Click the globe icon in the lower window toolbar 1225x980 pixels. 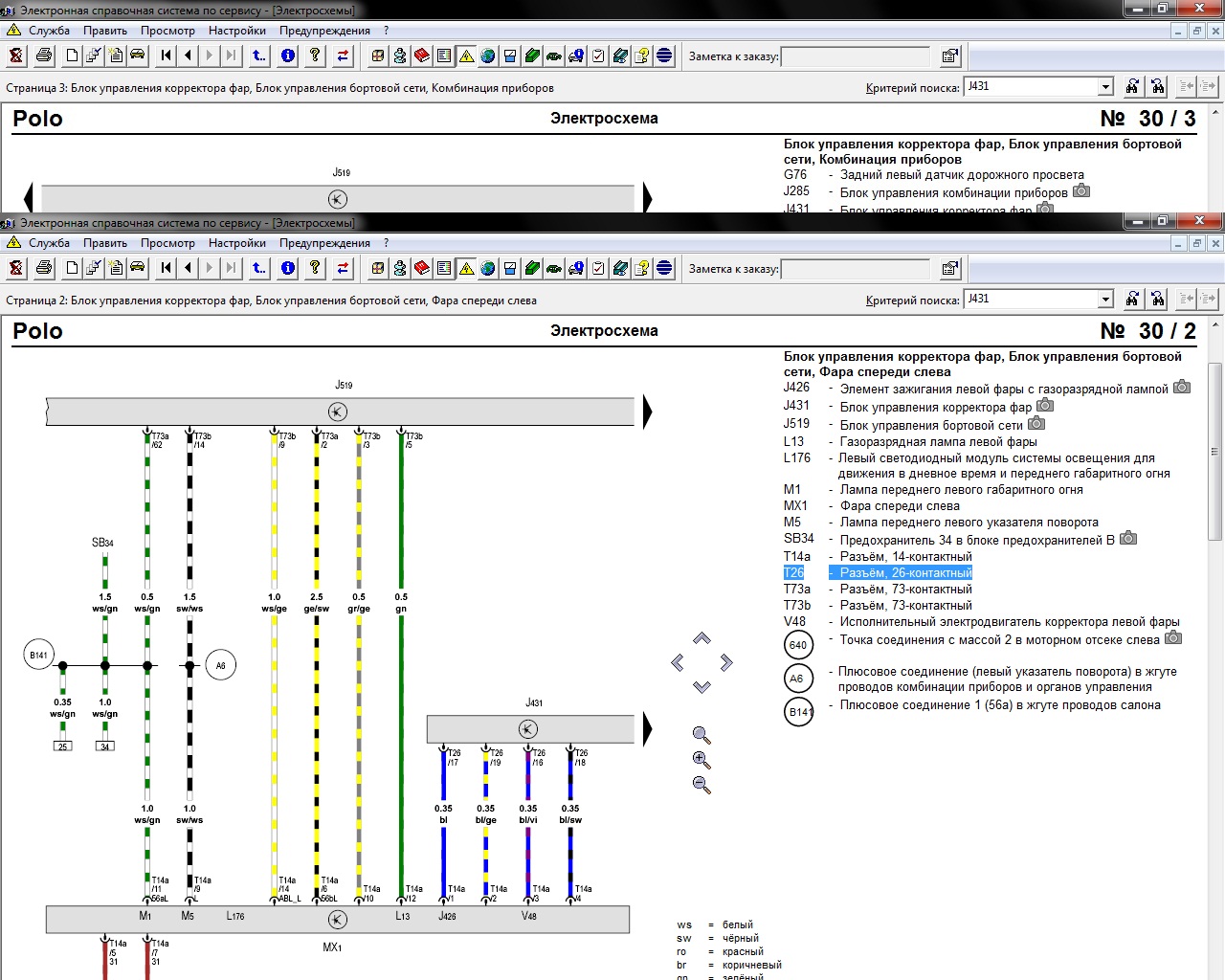[x=488, y=269]
